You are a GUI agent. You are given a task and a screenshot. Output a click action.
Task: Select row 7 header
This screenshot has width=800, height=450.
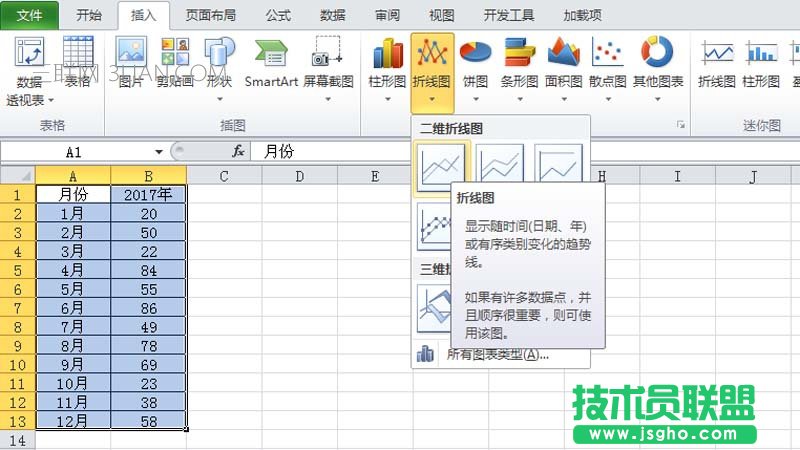(17, 308)
